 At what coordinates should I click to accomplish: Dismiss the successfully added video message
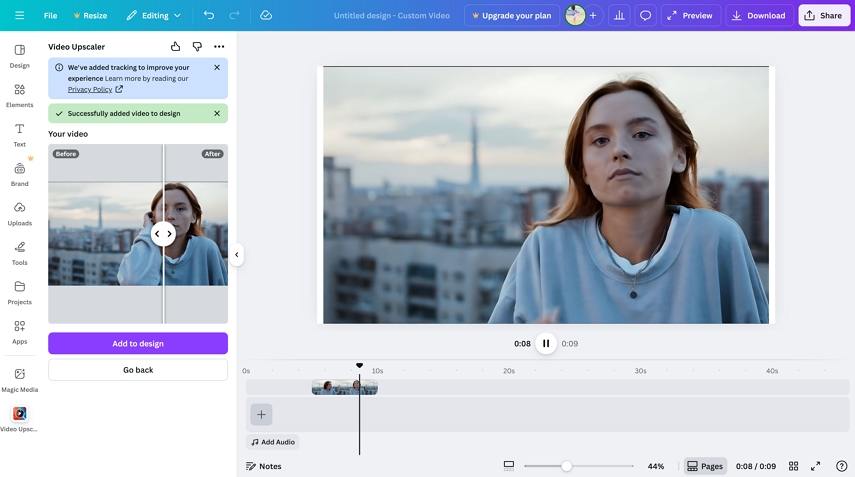[217, 113]
